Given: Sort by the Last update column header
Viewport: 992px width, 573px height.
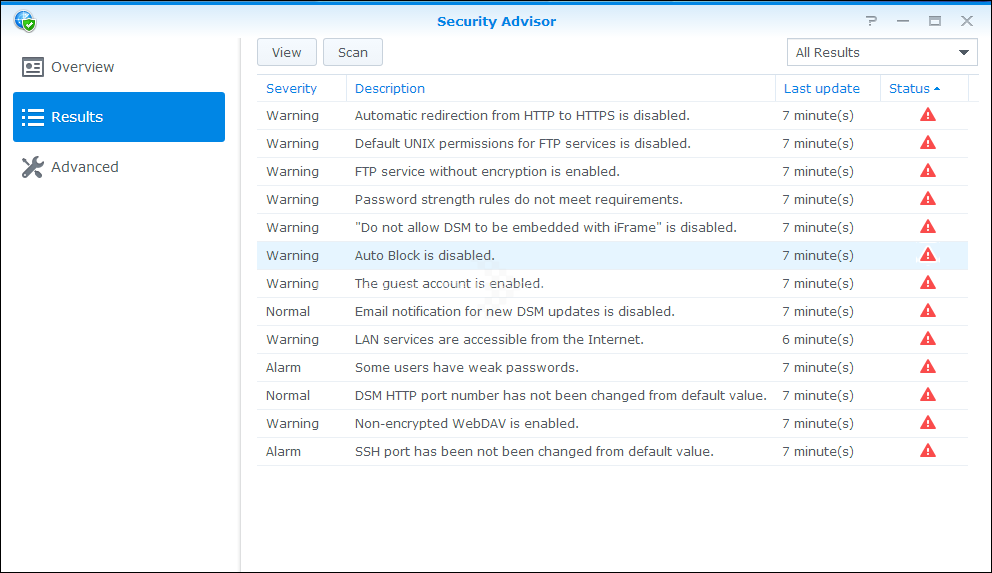Looking at the screenshot, I should tap(821, 89).
